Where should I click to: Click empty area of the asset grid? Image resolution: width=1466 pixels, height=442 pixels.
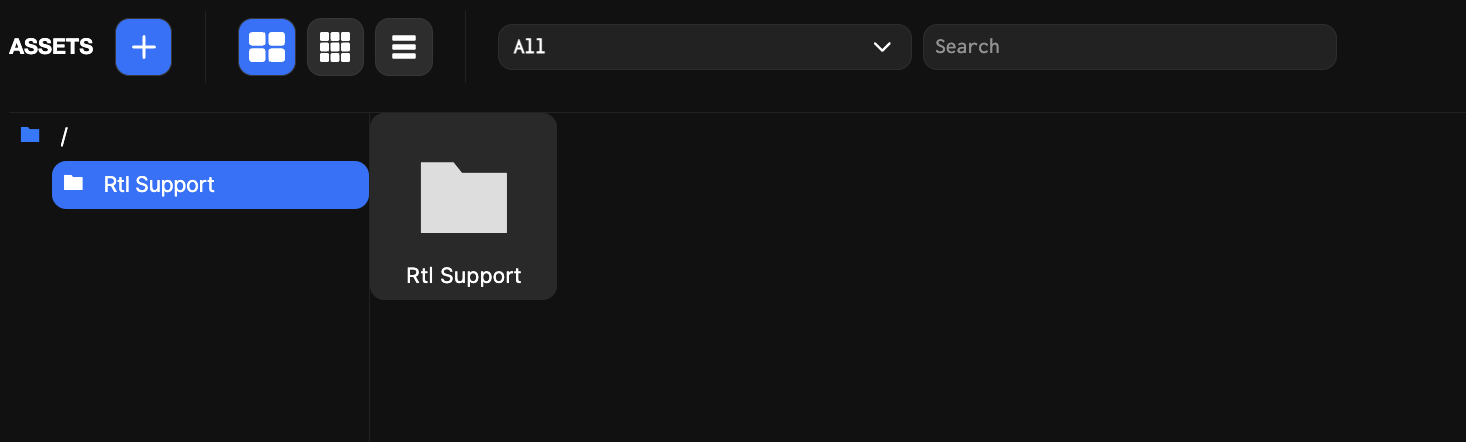point(1000,300)
